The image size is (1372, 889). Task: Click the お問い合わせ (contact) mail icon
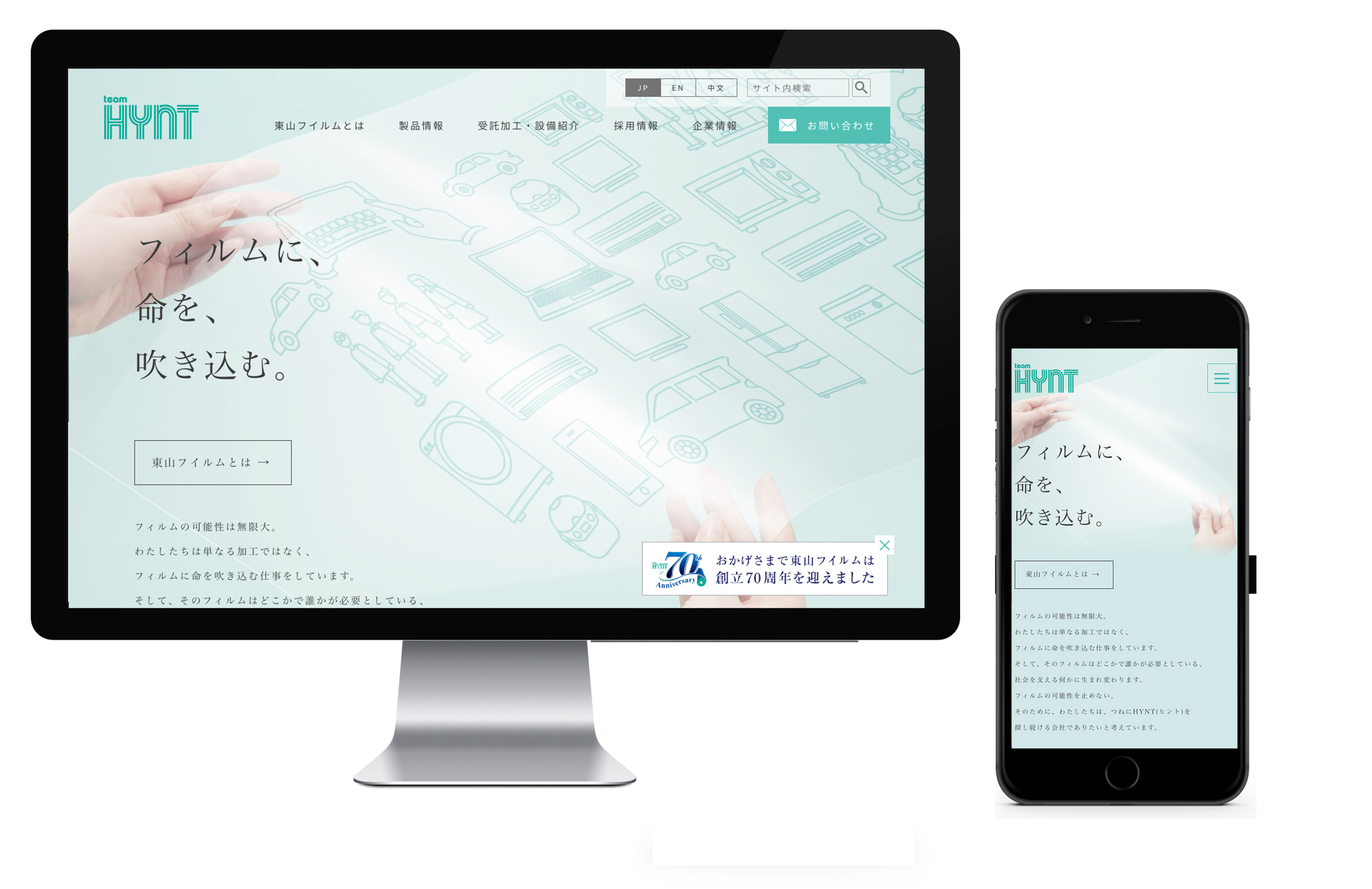[x=788, y=126]
